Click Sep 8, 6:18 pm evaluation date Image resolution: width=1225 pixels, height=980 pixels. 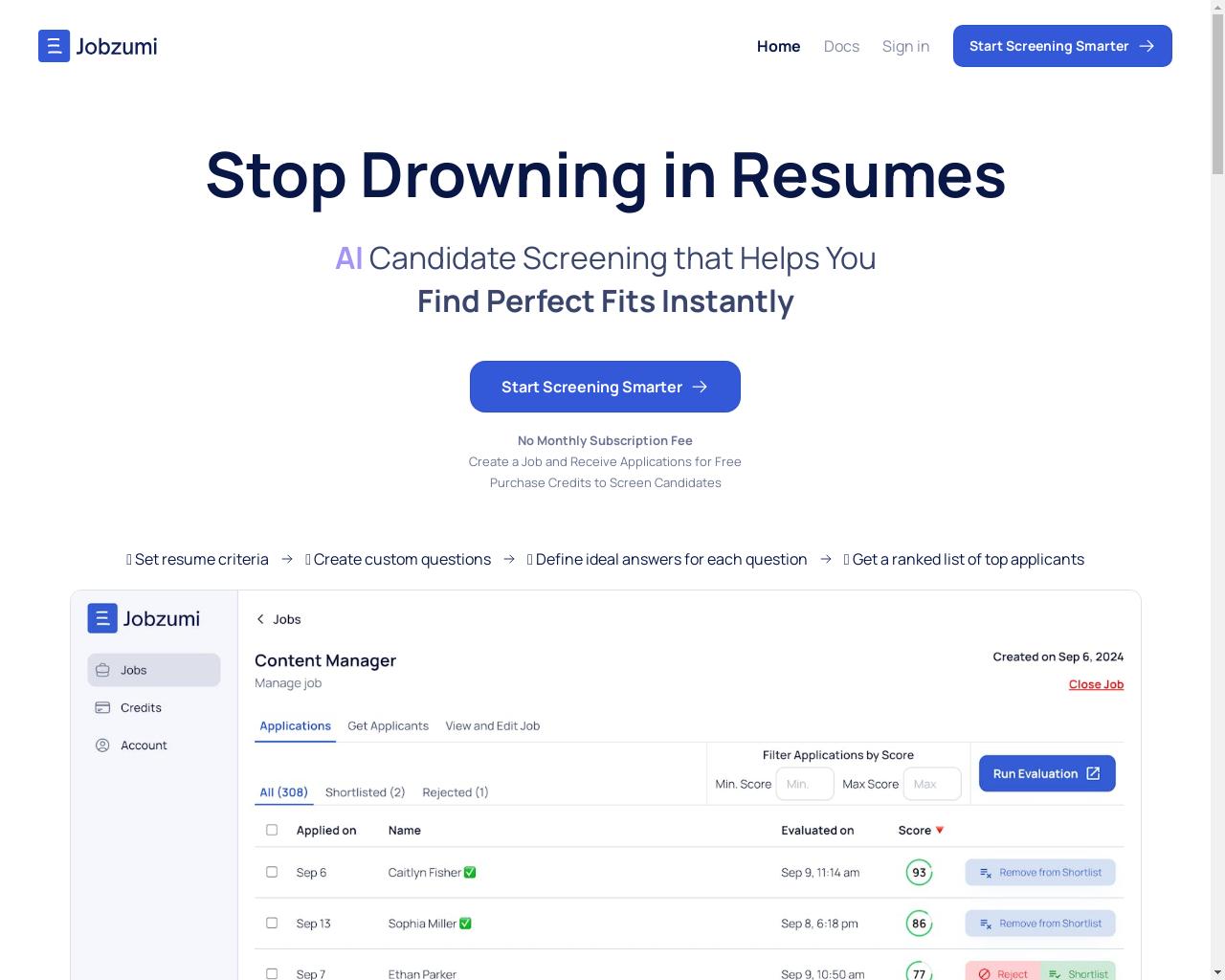(x=819, y=924)
